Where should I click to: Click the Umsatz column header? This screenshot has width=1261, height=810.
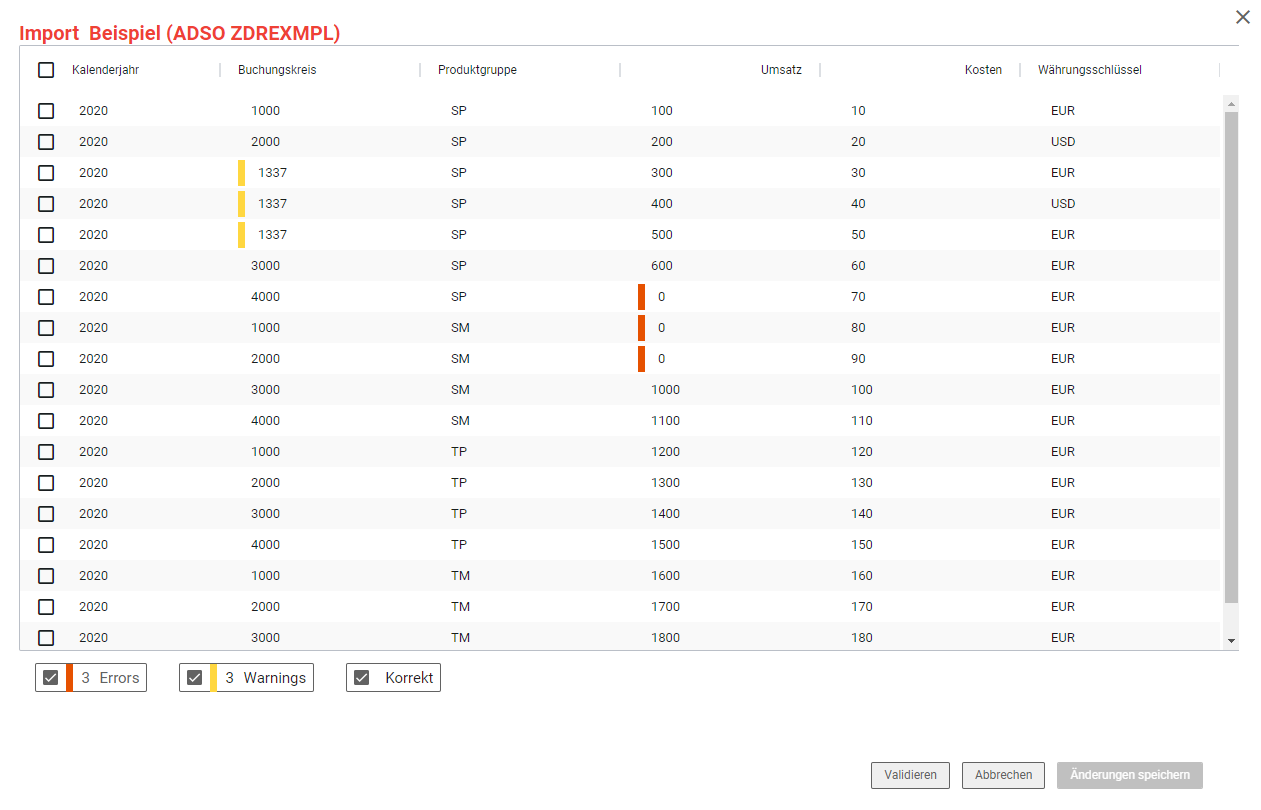[781, 70]
